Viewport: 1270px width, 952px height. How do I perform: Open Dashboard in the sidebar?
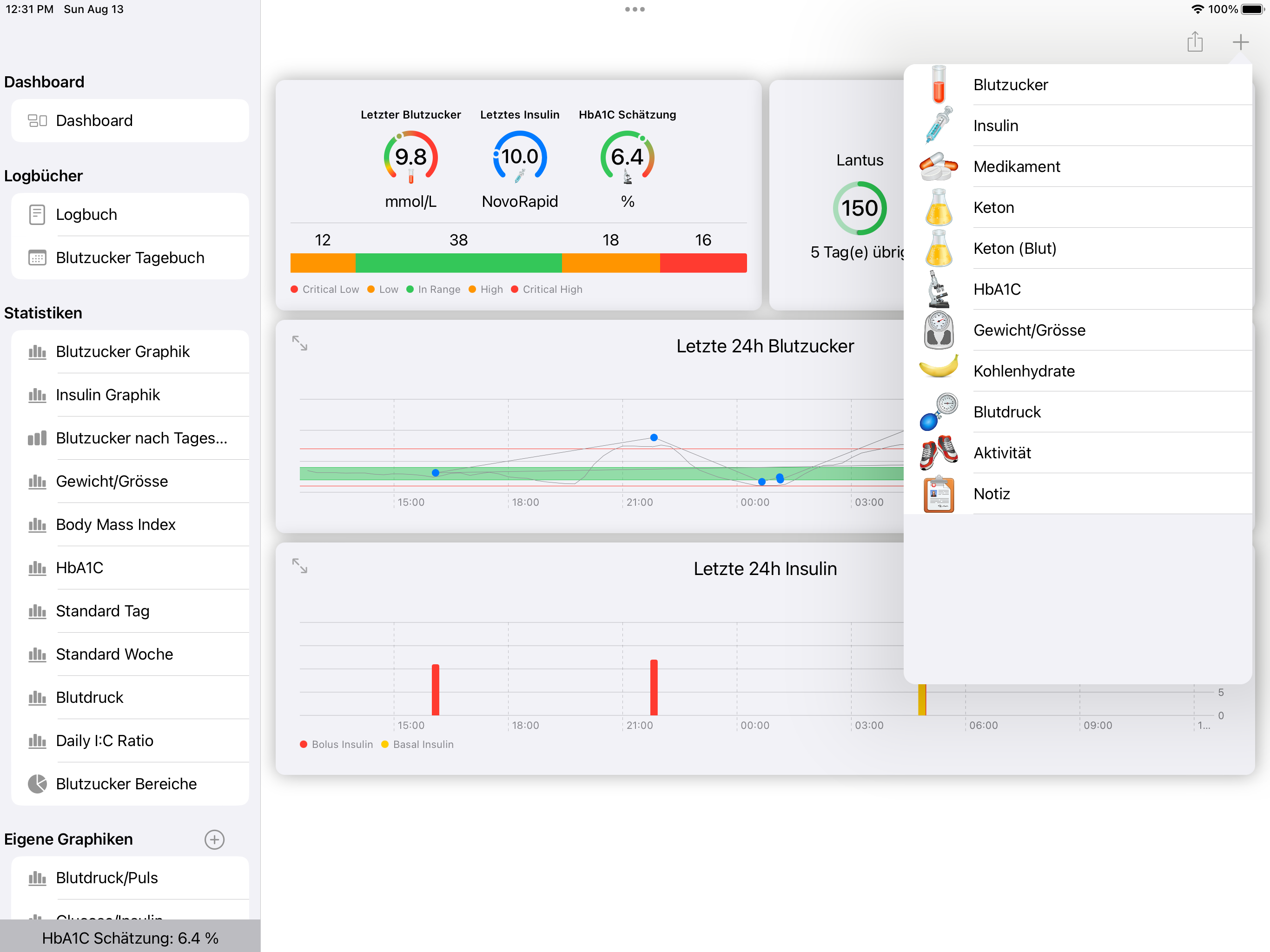tap(130, 120)
